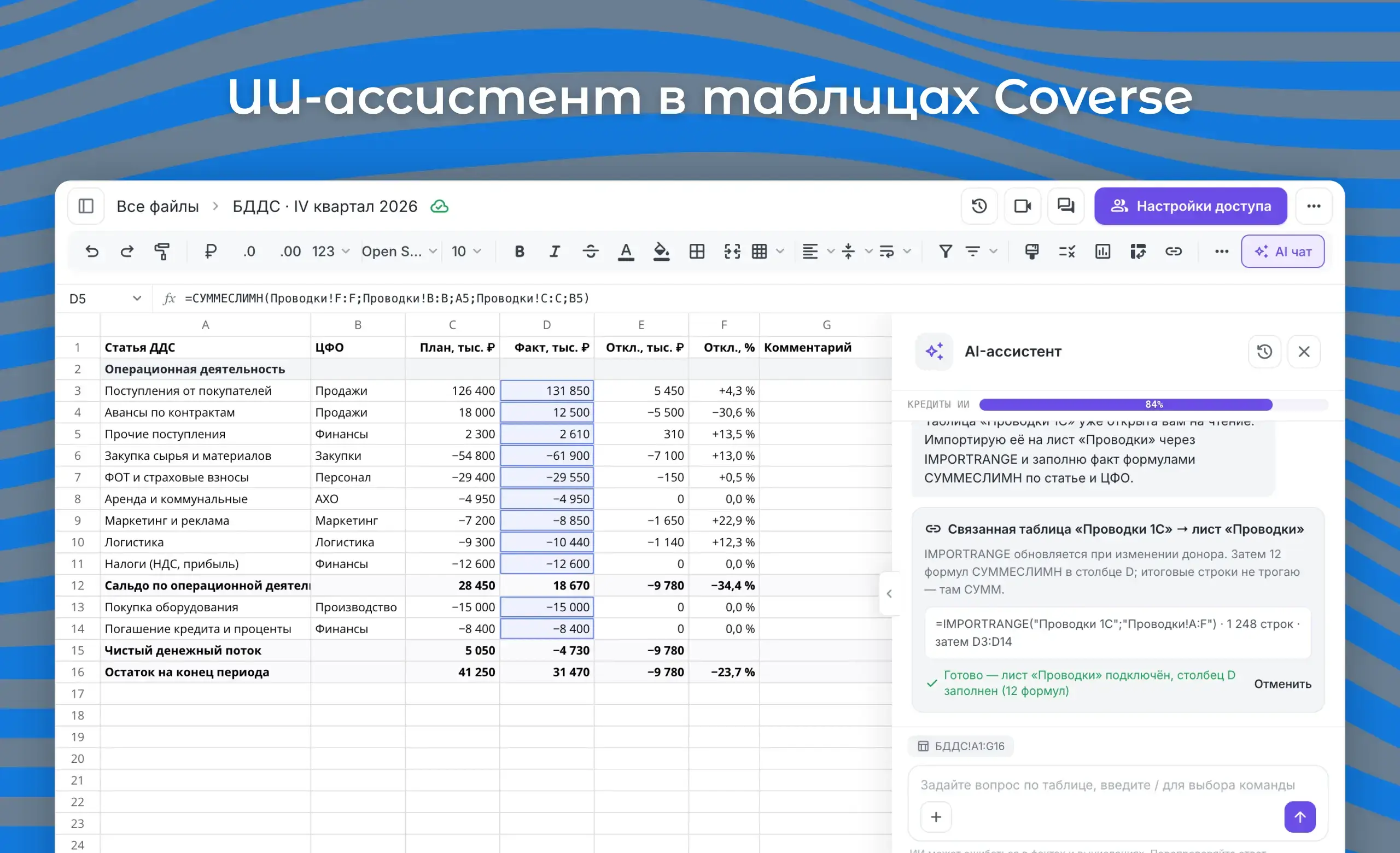
Task: Expand the vertical alignment dropdown
Action: [868, 251]
